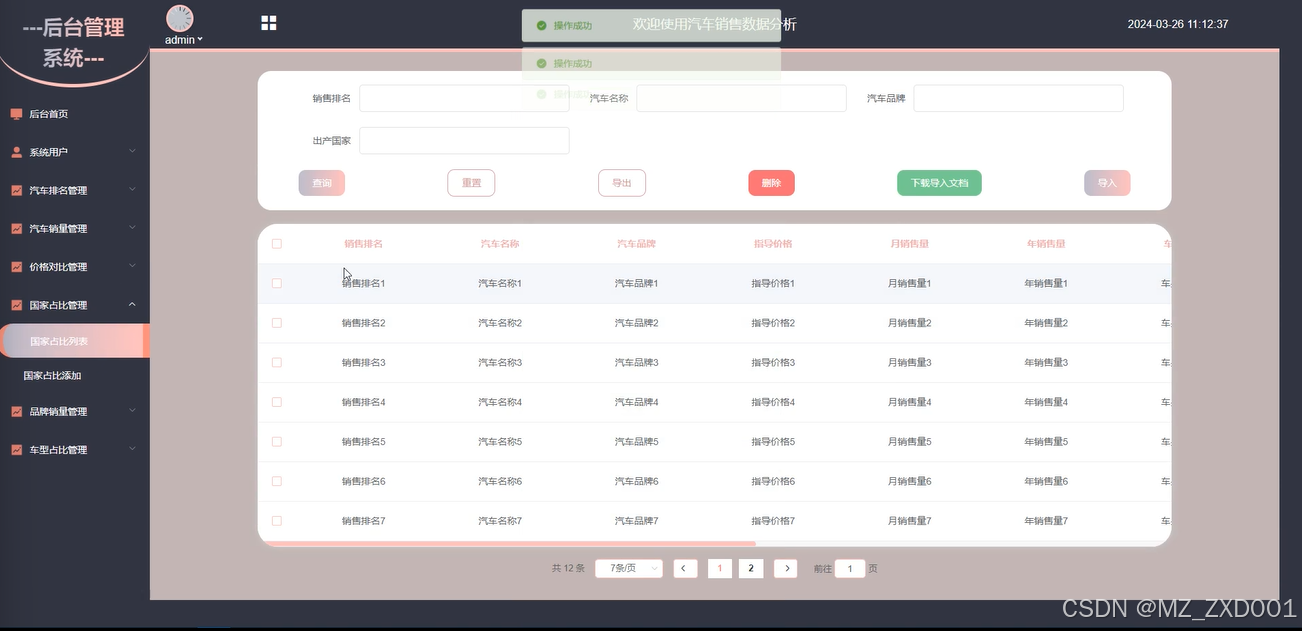Click the 重置 reset button
Image resolution: width=1302 pixels, height=631 pixels.
click(471, 183)
